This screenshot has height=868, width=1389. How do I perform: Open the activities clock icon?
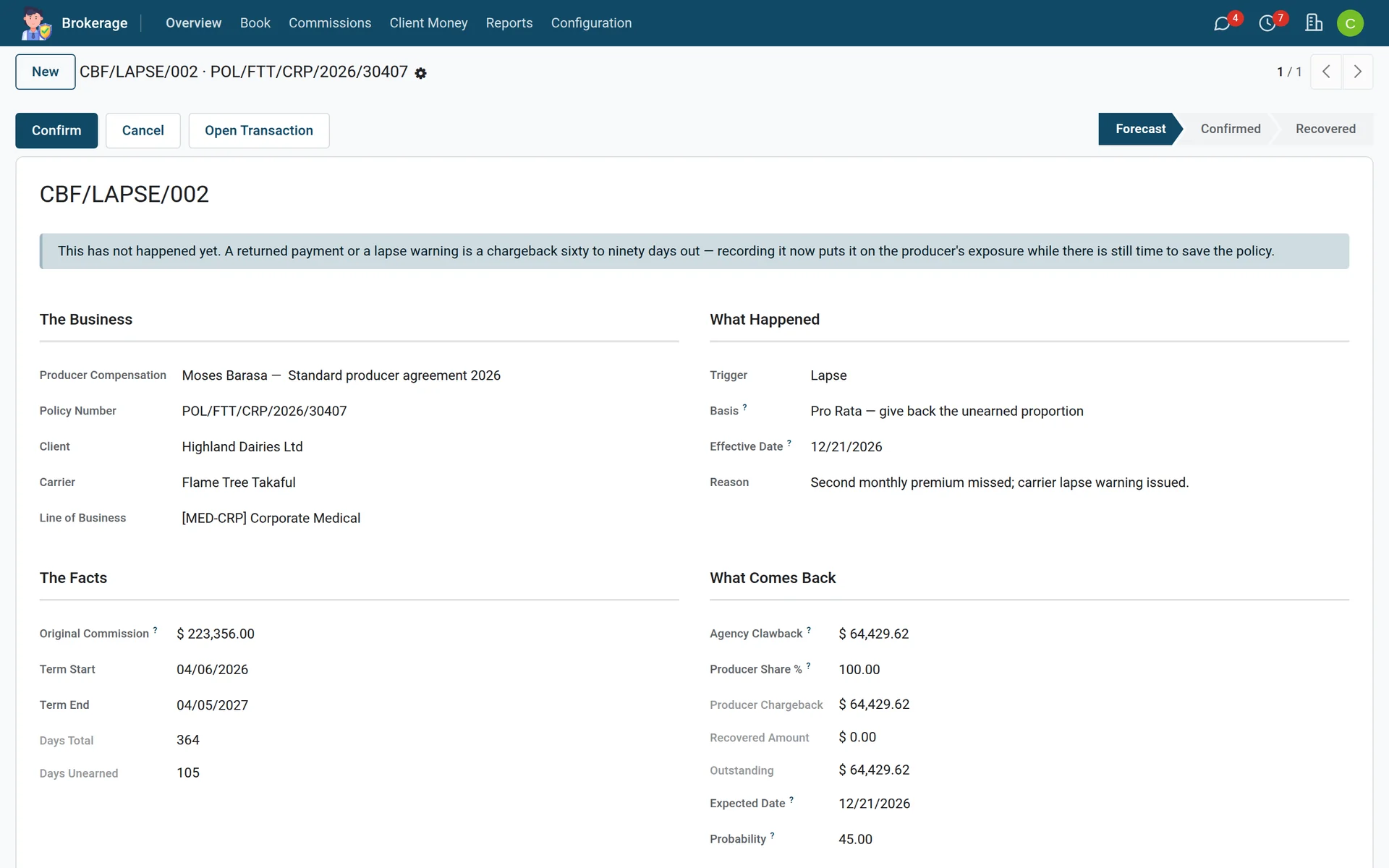[1267, 23]
